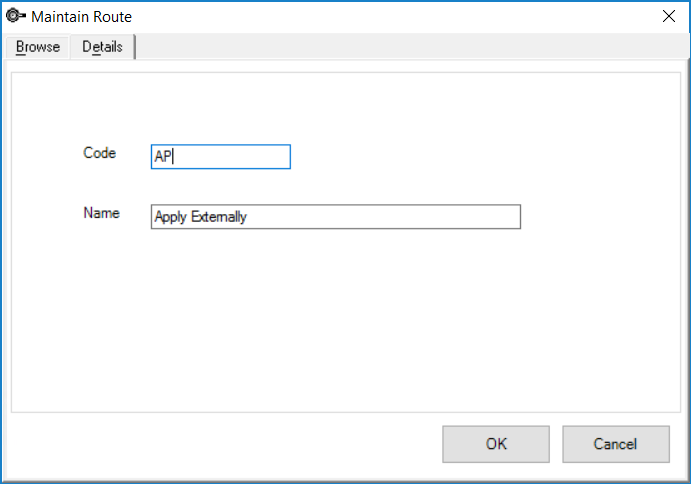This screenshot has height=484, width=691.
Task: Focus the Code input field
Action: (221, 156)
